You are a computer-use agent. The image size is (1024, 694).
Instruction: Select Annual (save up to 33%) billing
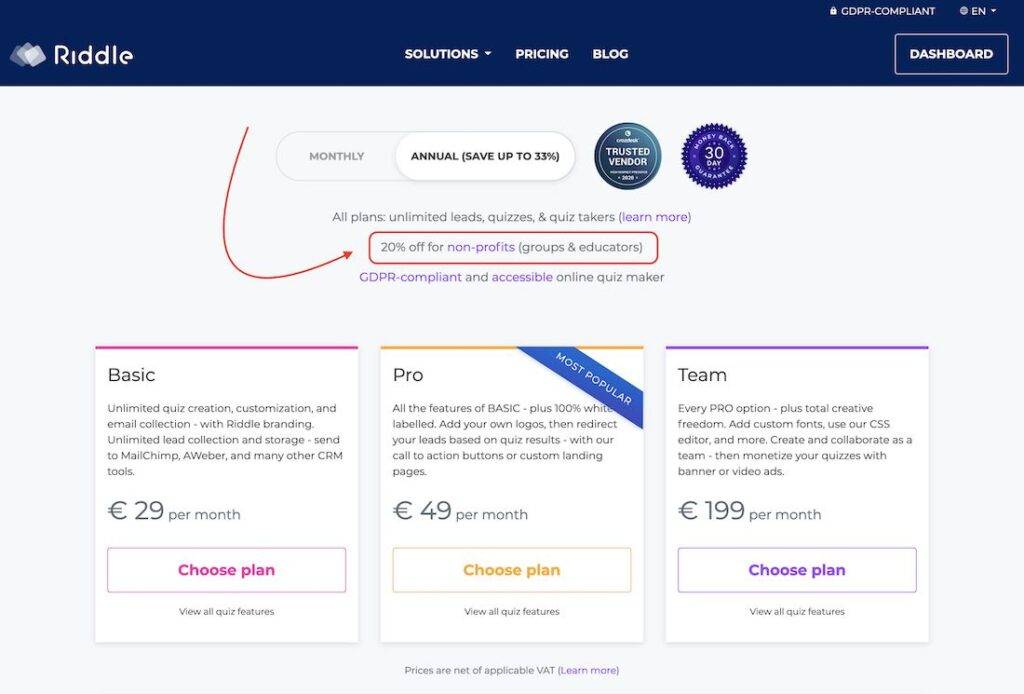click(485, 156)
